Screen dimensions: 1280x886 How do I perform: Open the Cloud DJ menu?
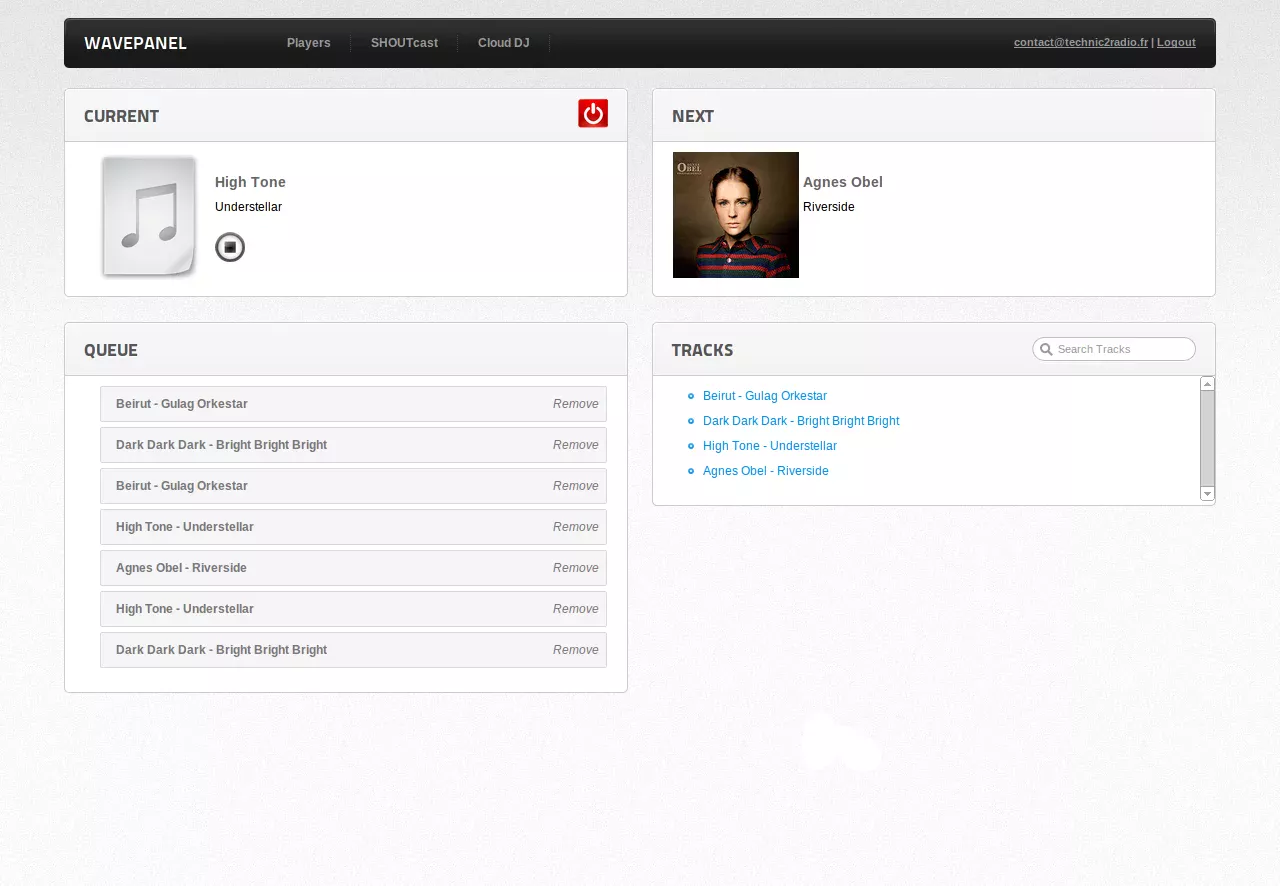(503, 43)
